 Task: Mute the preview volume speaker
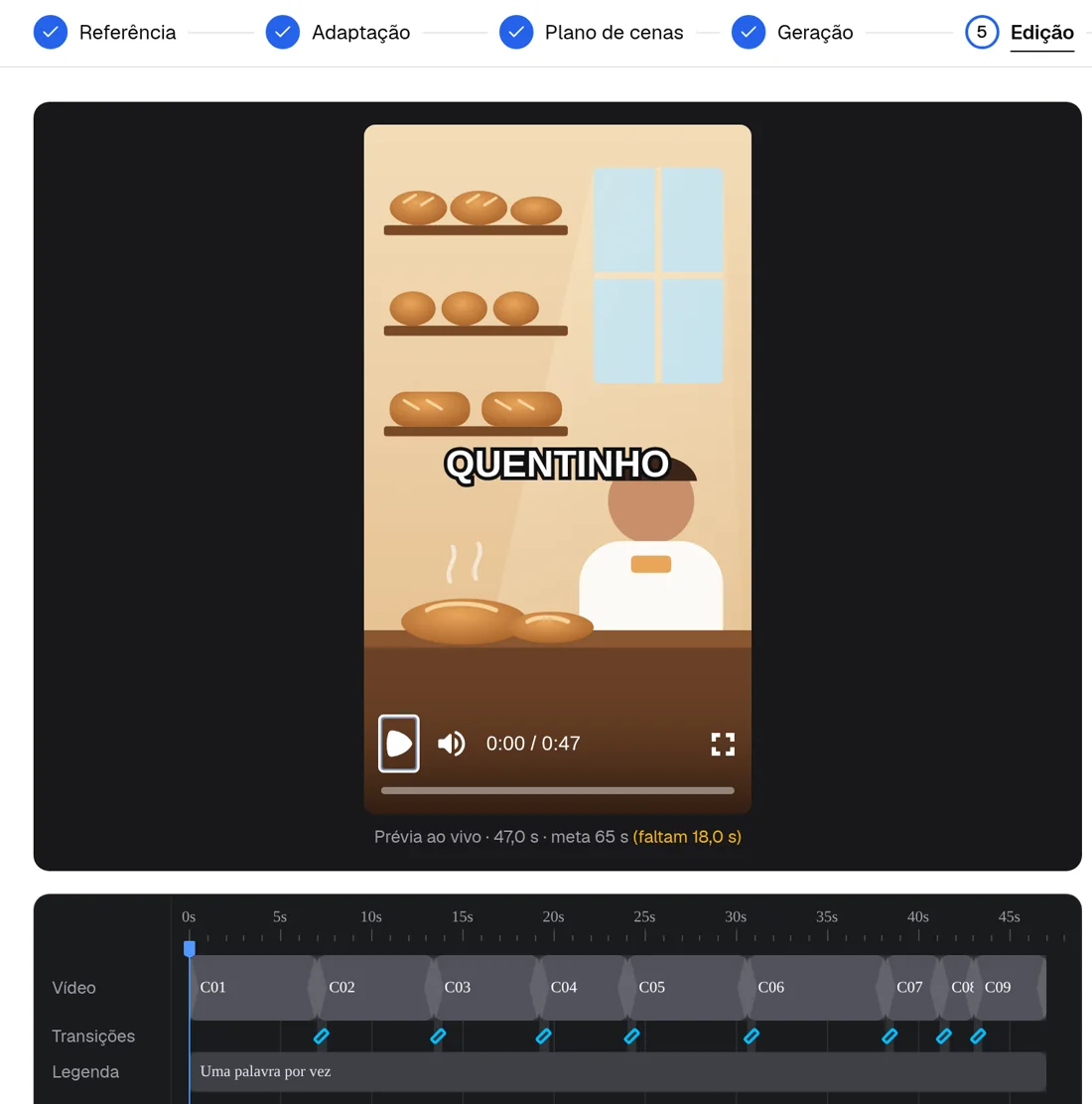(x=452, y=744)
